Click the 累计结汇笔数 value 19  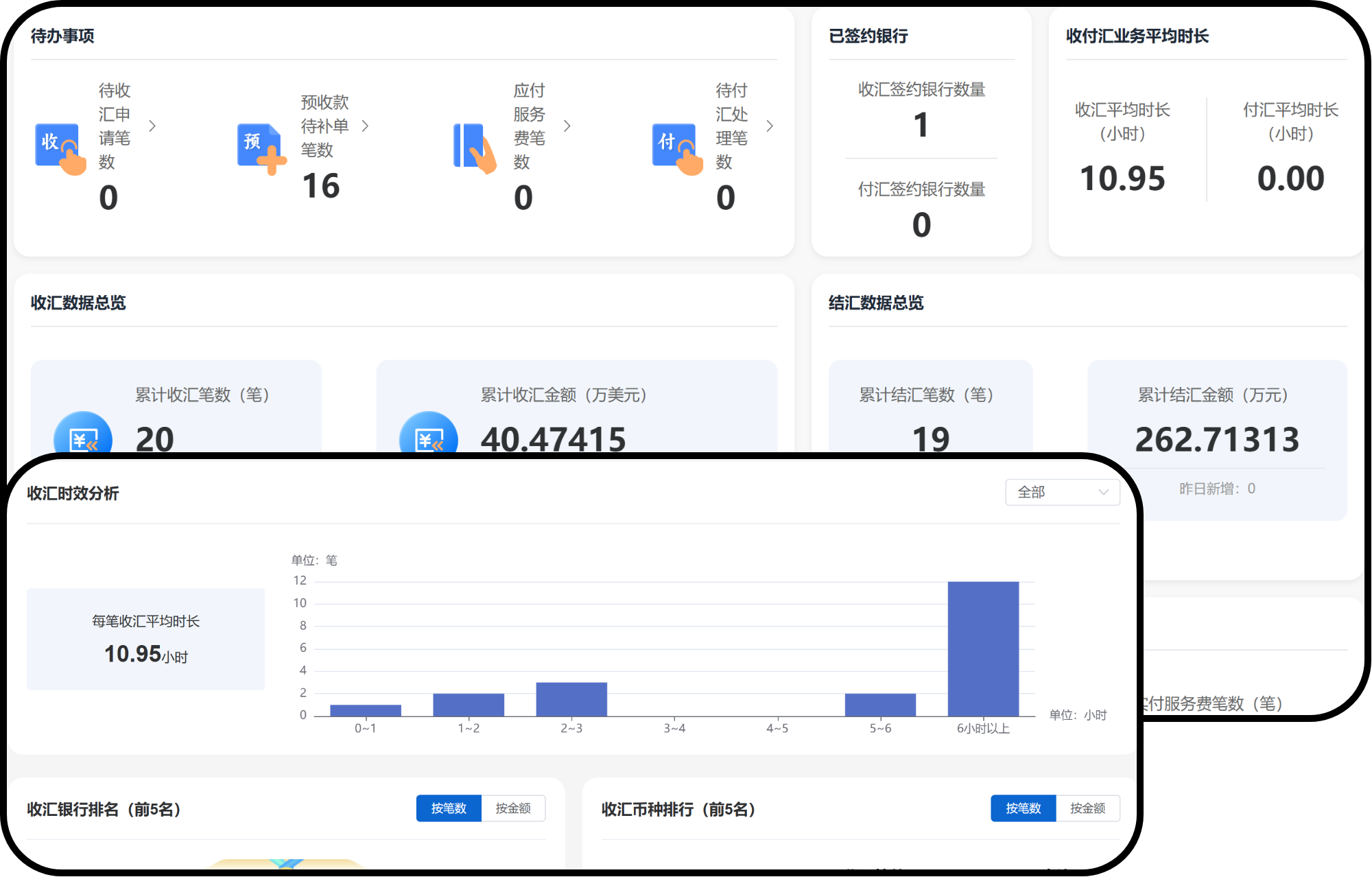coord(931,439)
